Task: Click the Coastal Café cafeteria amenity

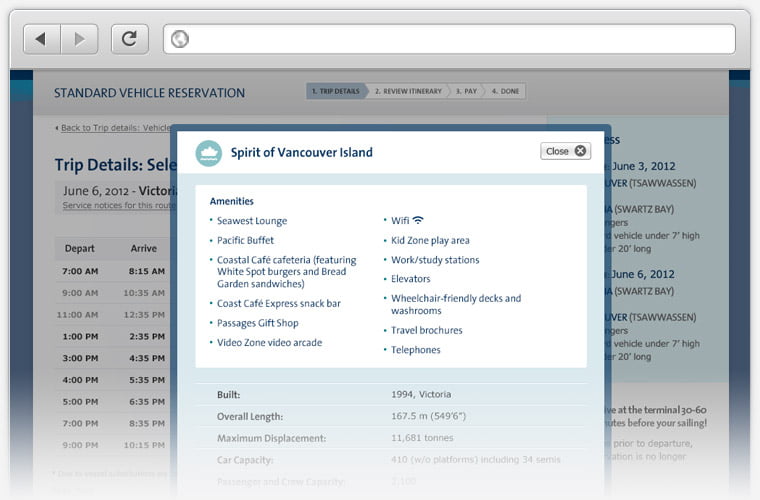Action: point(286,272)
